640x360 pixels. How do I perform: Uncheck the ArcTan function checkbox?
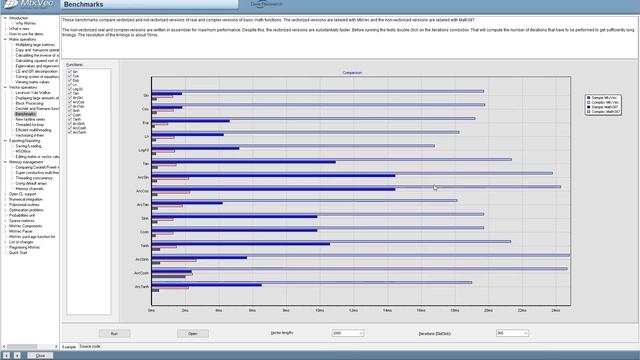(70, 106)
